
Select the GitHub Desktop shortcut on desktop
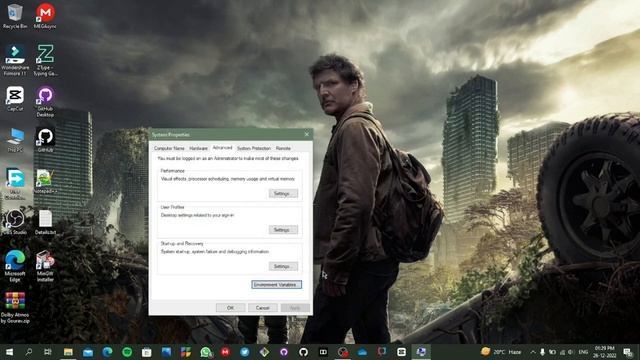click(45, 102)
